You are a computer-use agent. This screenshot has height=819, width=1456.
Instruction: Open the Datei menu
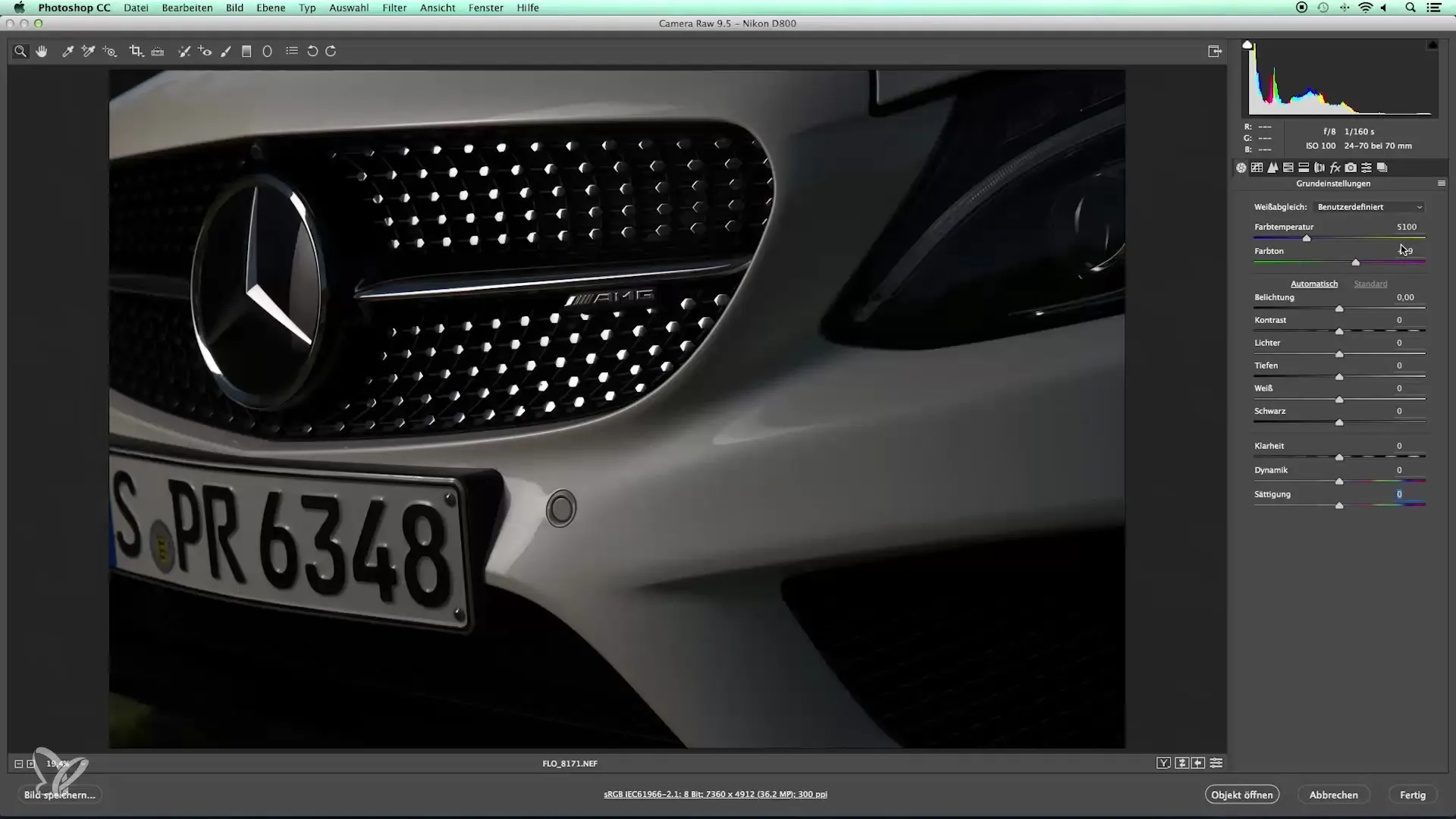(x=136, y=8)
